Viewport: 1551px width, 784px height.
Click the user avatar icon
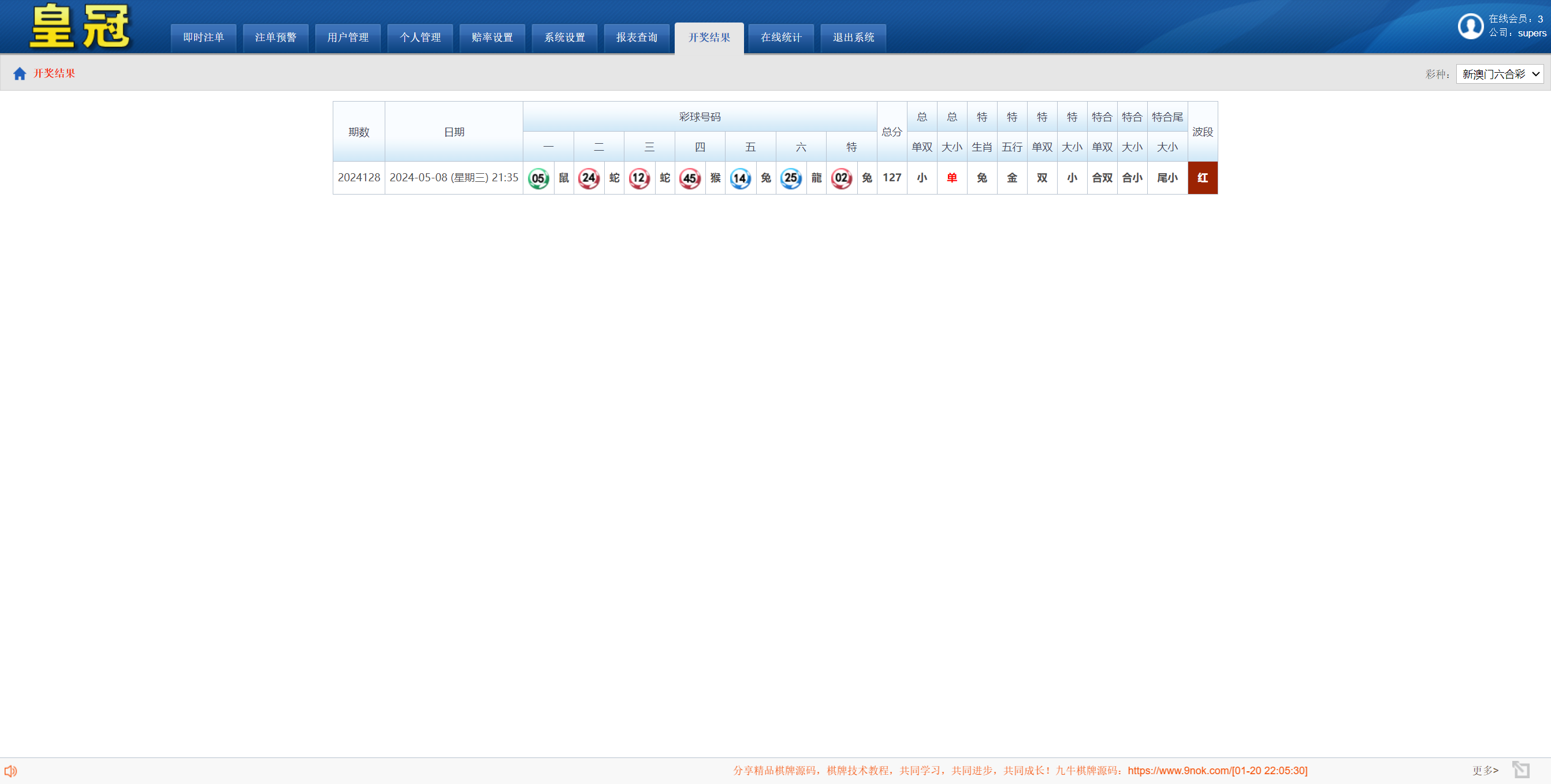1470,27
